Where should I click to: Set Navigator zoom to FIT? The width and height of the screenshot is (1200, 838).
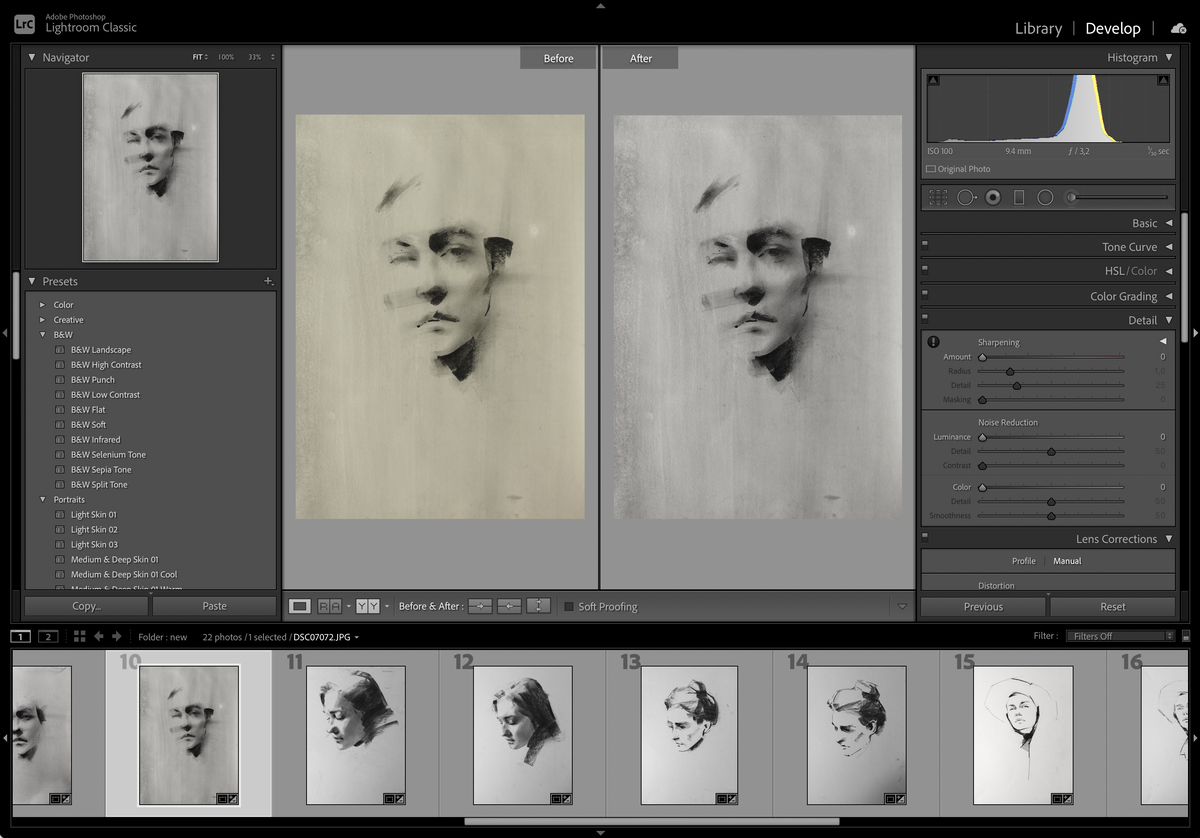(199, 57)
